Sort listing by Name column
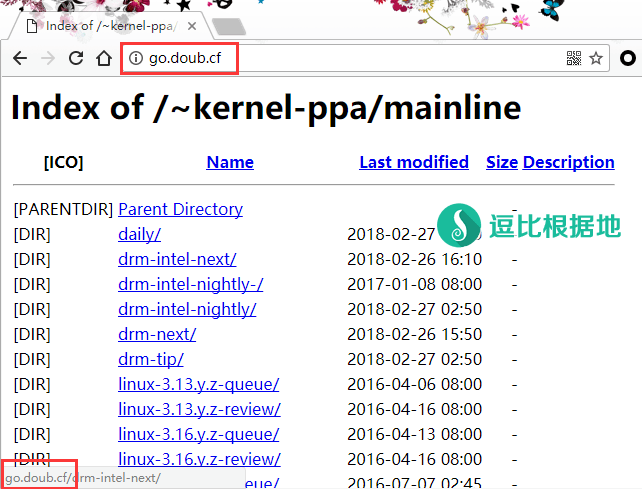Screen dimensions: 642x489 [230, 162]
